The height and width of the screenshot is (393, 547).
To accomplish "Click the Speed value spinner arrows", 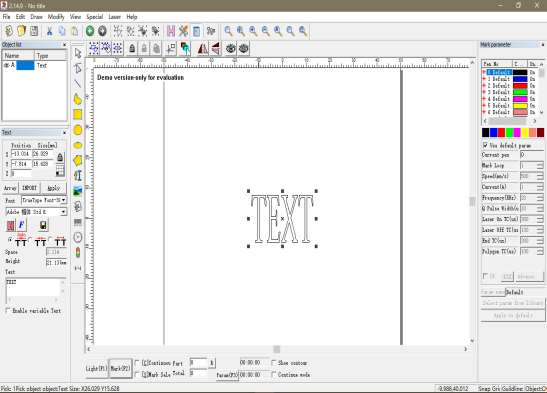I will 540,176.
